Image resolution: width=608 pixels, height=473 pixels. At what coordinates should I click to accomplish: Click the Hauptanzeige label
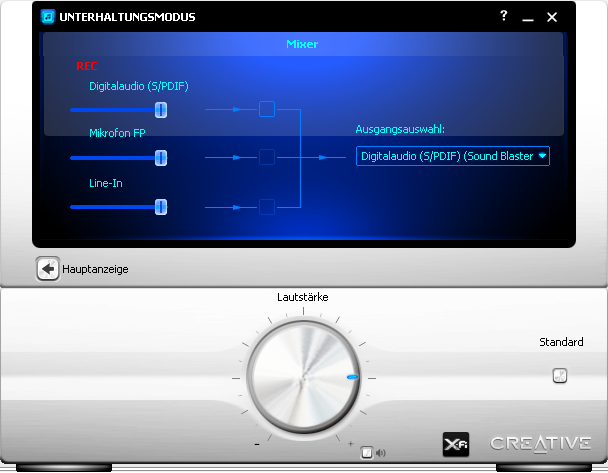click(95, 269)
